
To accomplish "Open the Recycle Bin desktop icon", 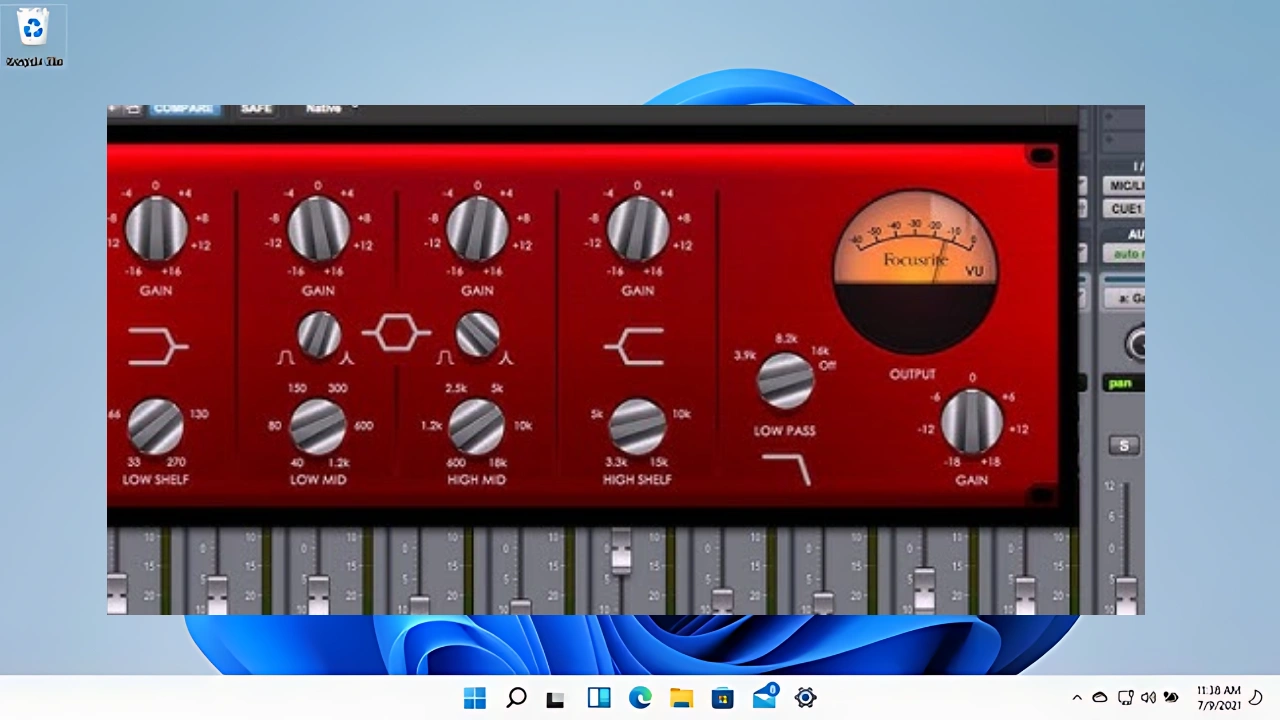I will point(34,37).
